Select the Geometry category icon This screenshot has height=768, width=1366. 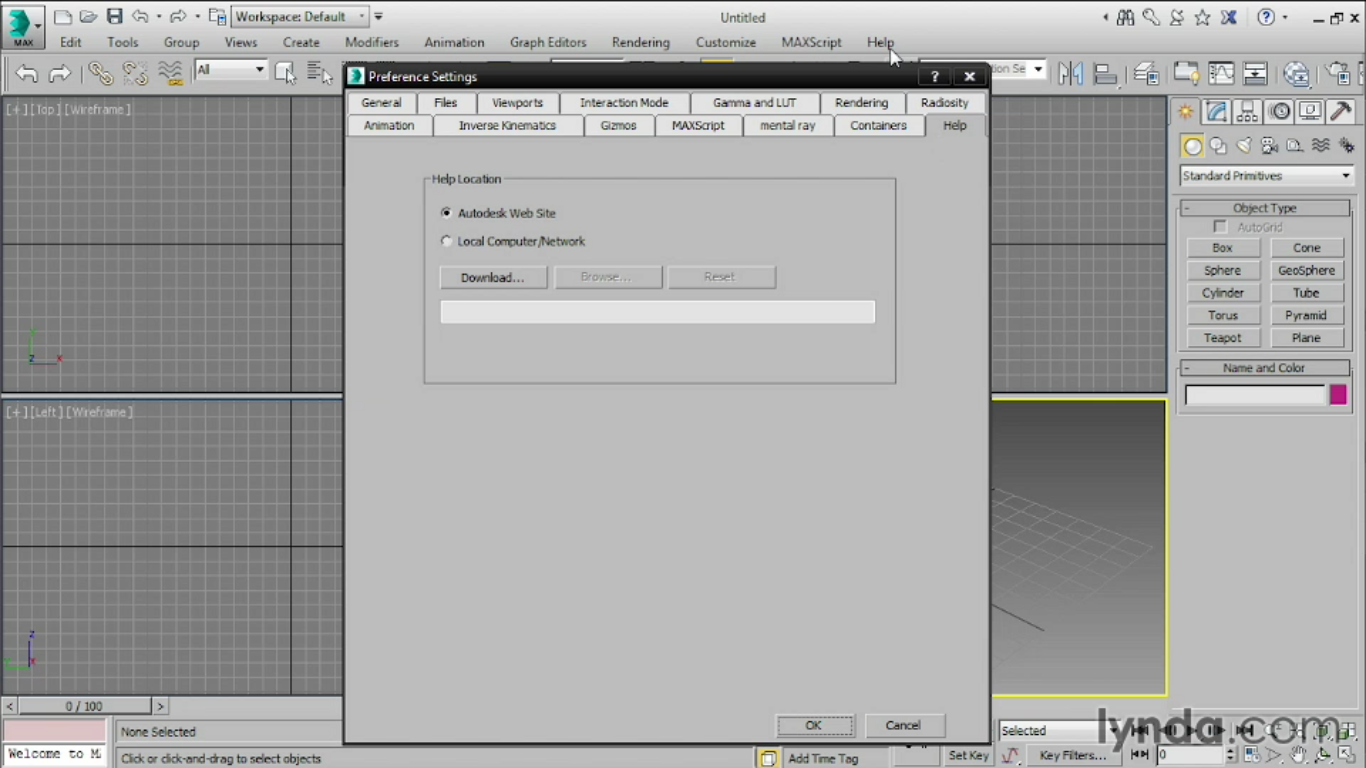(x=1192, y=146)
